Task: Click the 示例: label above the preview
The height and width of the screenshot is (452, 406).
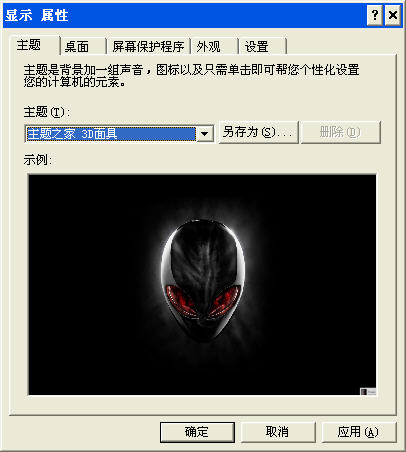Action: point(37,160)
